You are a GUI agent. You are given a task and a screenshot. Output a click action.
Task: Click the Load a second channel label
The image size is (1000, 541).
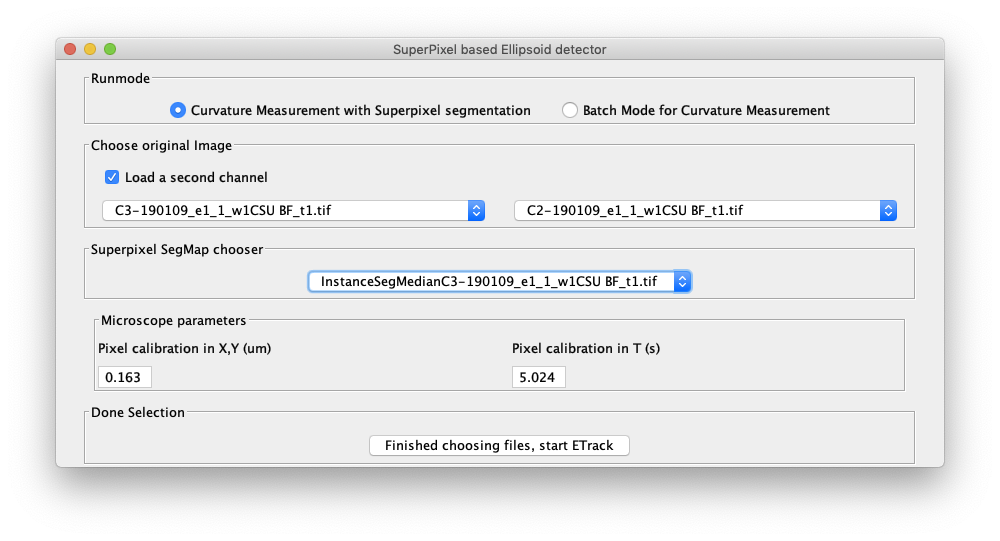tap(196, 177)
